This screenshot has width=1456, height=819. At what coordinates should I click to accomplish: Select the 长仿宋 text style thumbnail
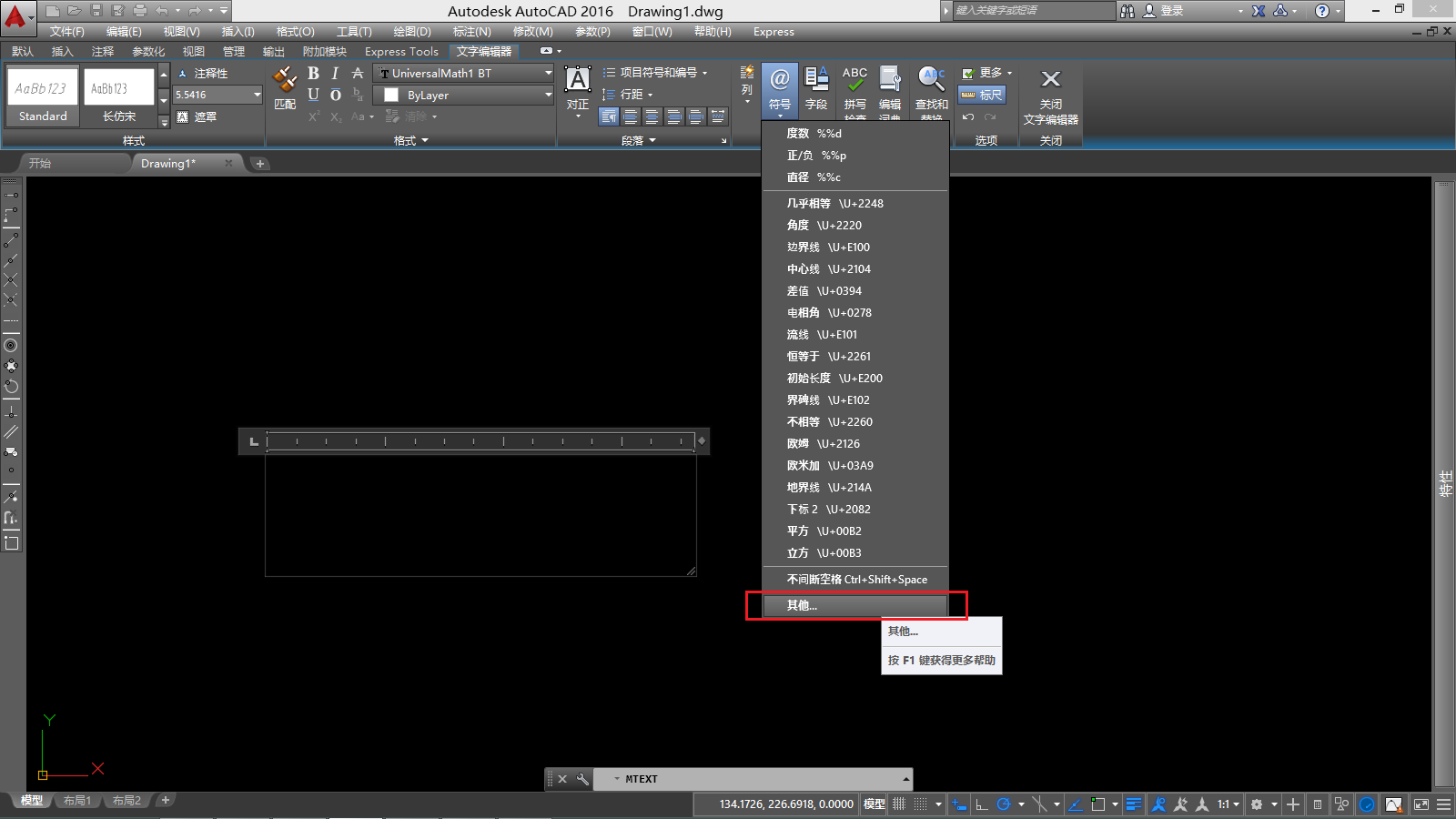pyautogui.click(x=119, y=96)
